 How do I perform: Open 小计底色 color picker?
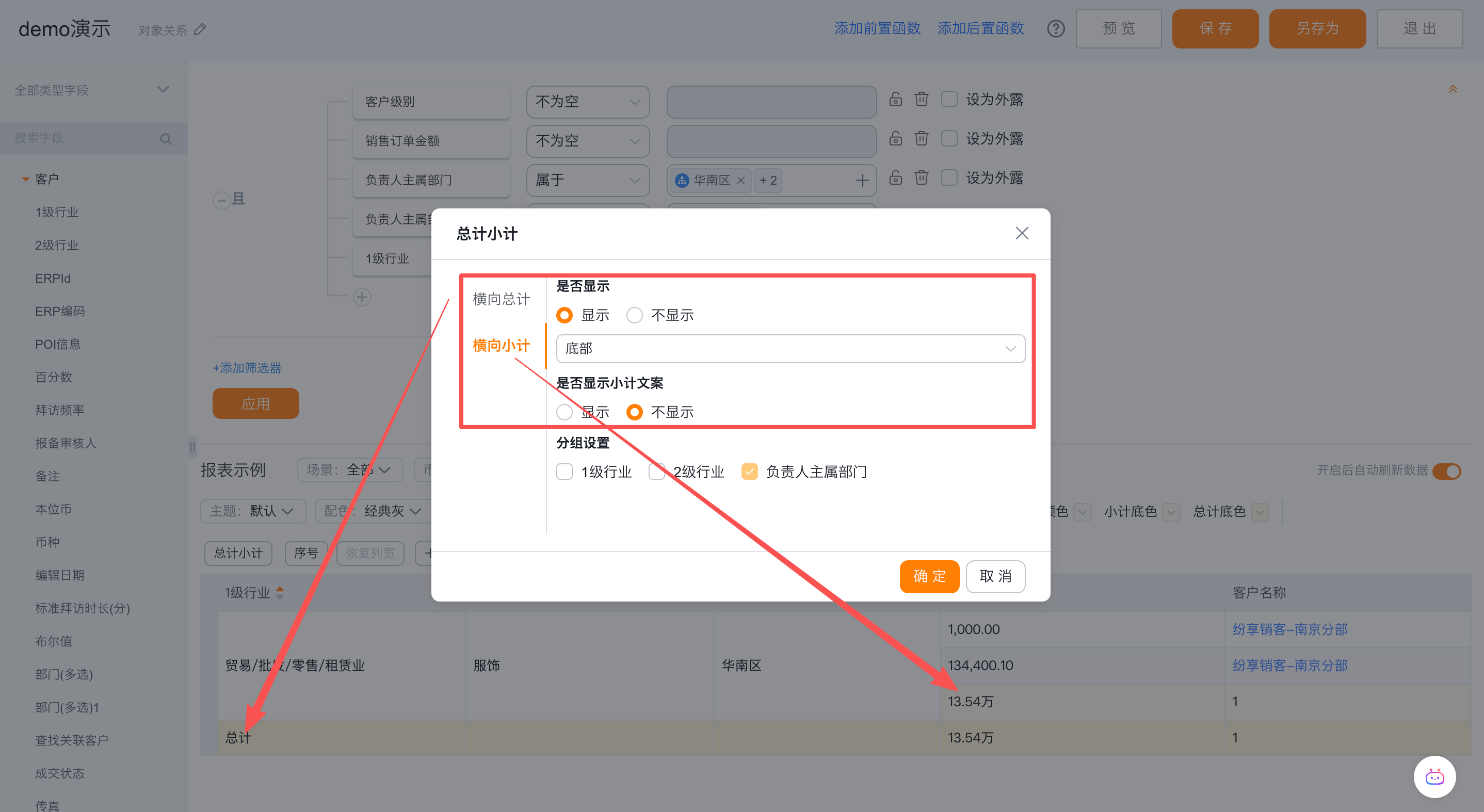pyautogui.click(x=1171, y=511)
